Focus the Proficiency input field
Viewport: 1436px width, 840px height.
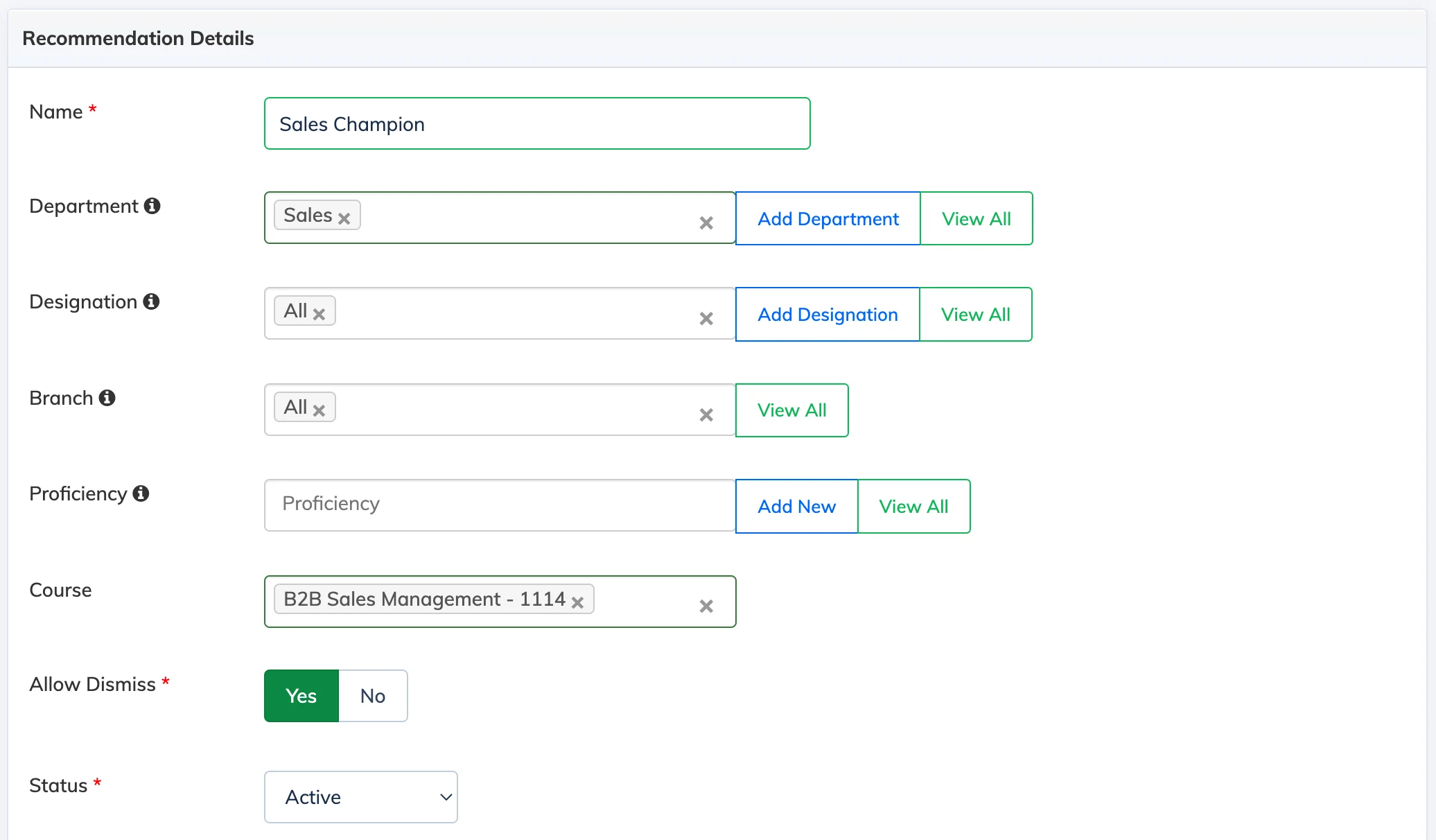[x=500, y=505]
